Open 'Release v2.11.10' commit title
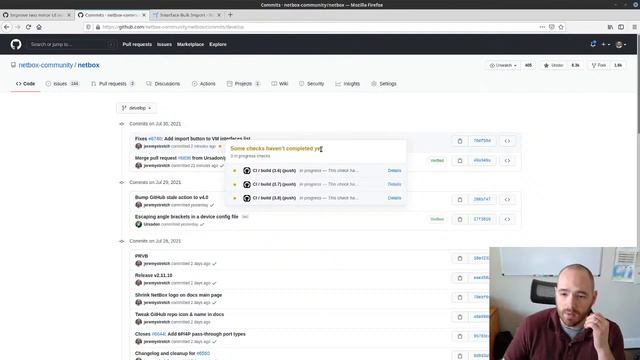The width and height of the screenshot is (640, 360). (153, 276)
